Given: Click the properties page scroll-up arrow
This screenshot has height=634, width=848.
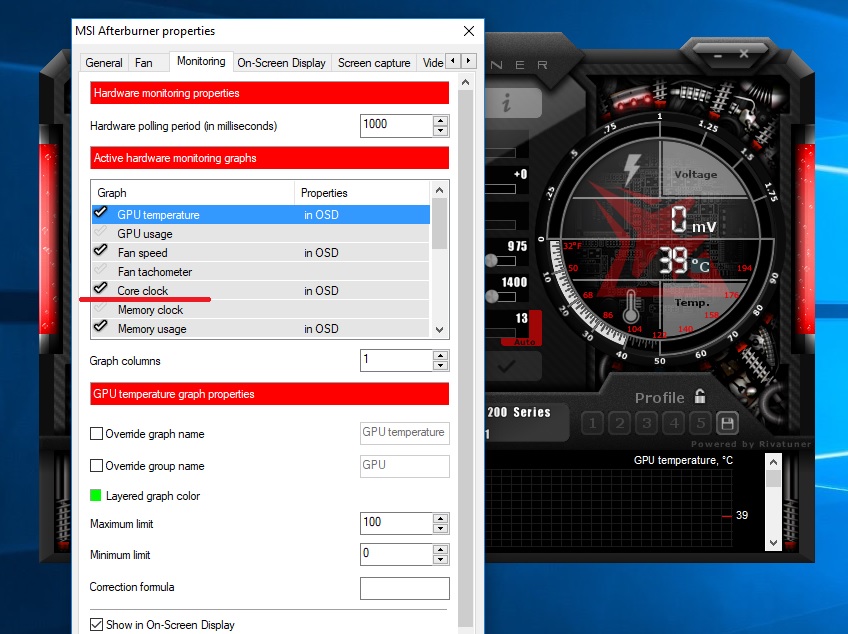Looking at the screenshot, I should [465, 83].
